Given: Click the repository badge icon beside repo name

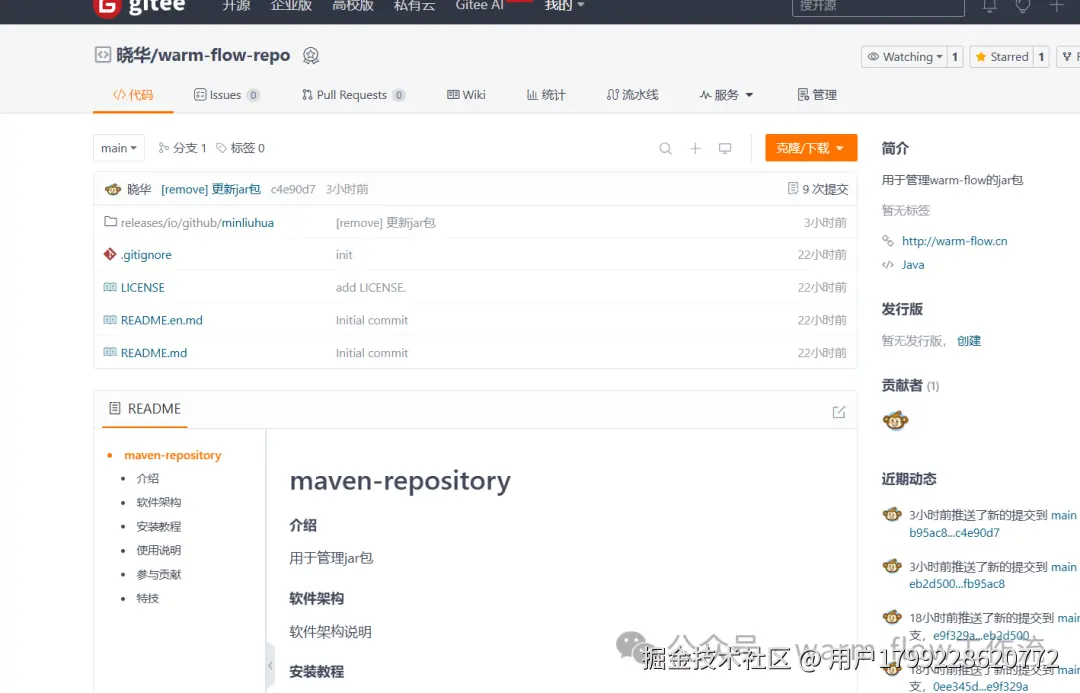Looking at the screenshot, I should click(x=311, y=56).
